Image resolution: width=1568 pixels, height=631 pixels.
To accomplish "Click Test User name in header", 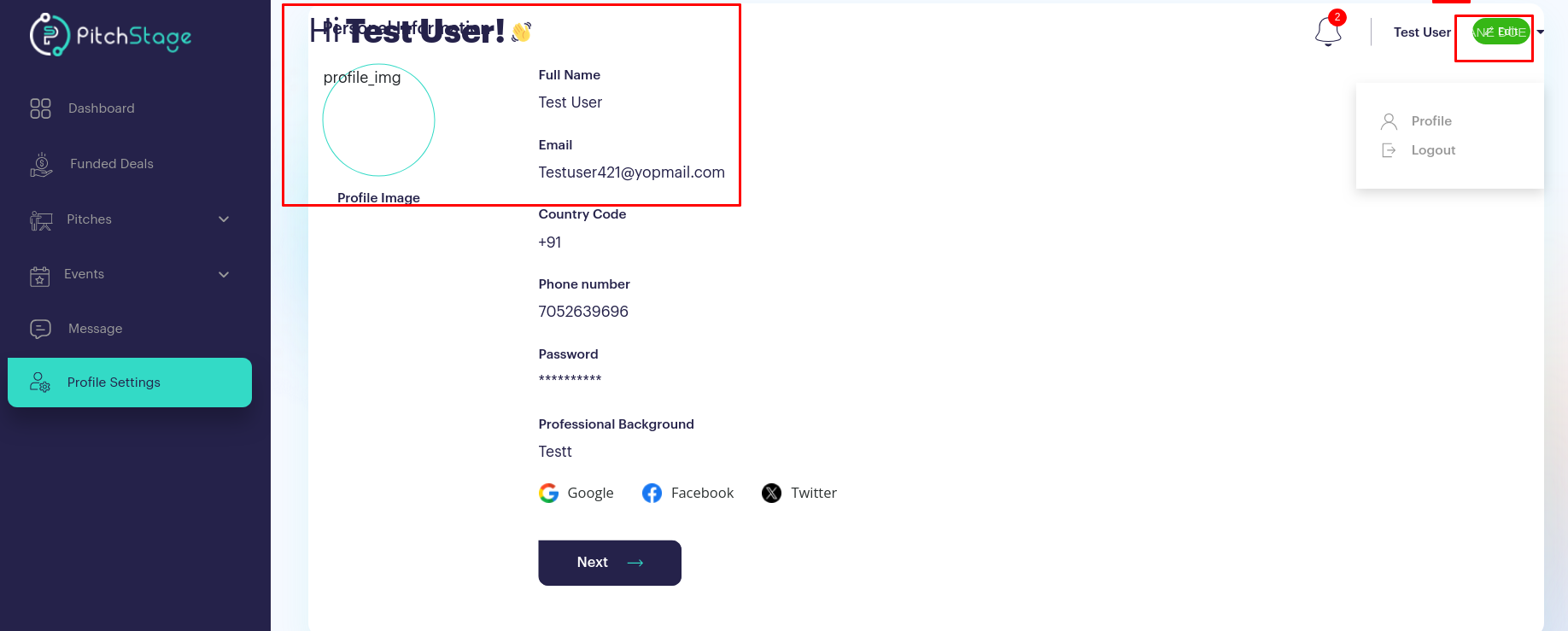I will pyautogui.click(x=1422, y=32).
